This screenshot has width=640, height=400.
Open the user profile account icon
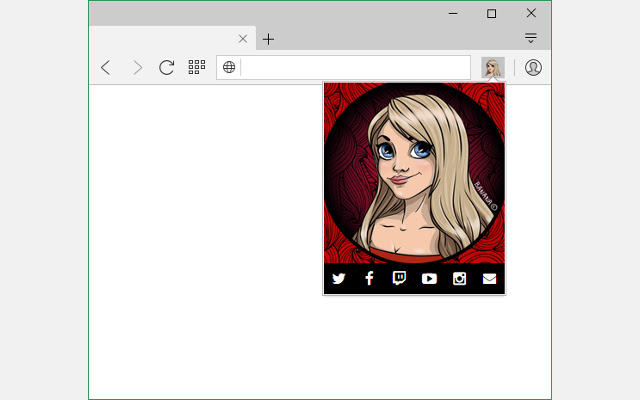(533, 67)
